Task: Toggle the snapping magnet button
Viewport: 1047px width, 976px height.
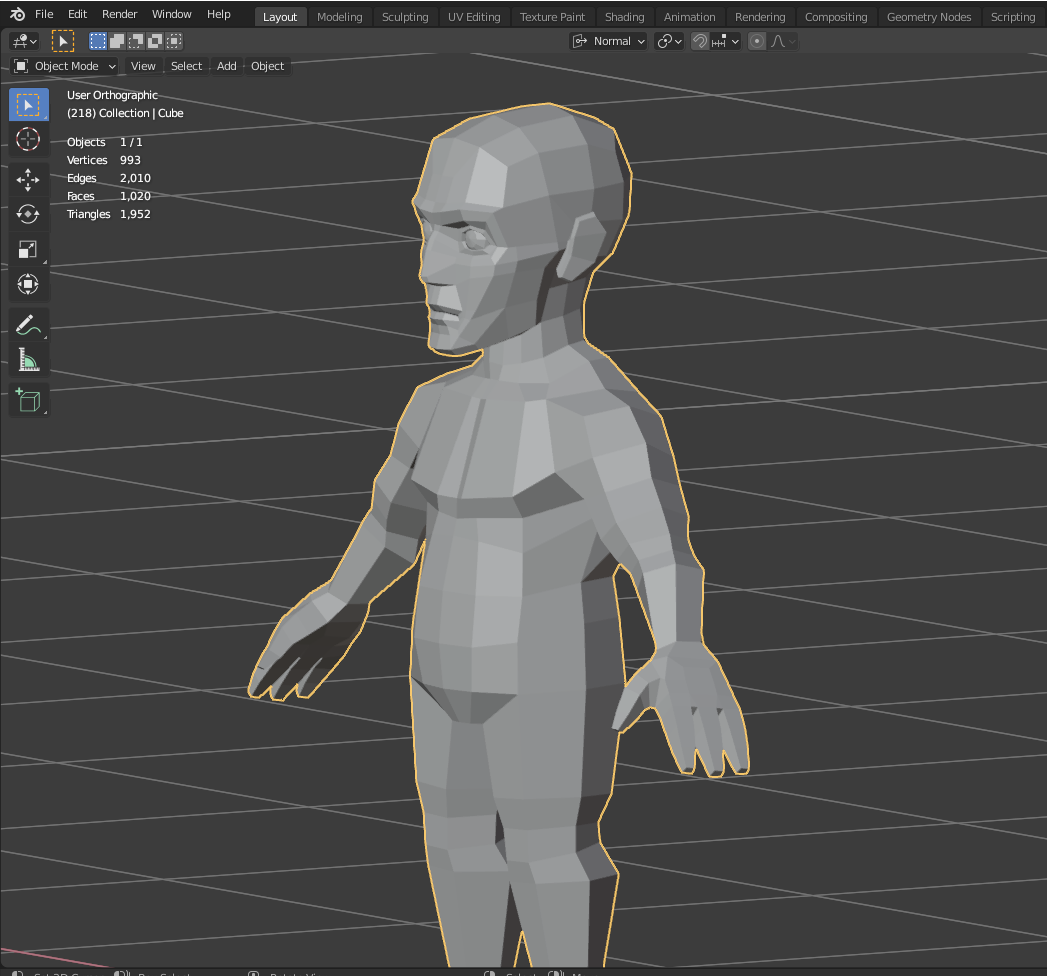Action: coord(700,41)
